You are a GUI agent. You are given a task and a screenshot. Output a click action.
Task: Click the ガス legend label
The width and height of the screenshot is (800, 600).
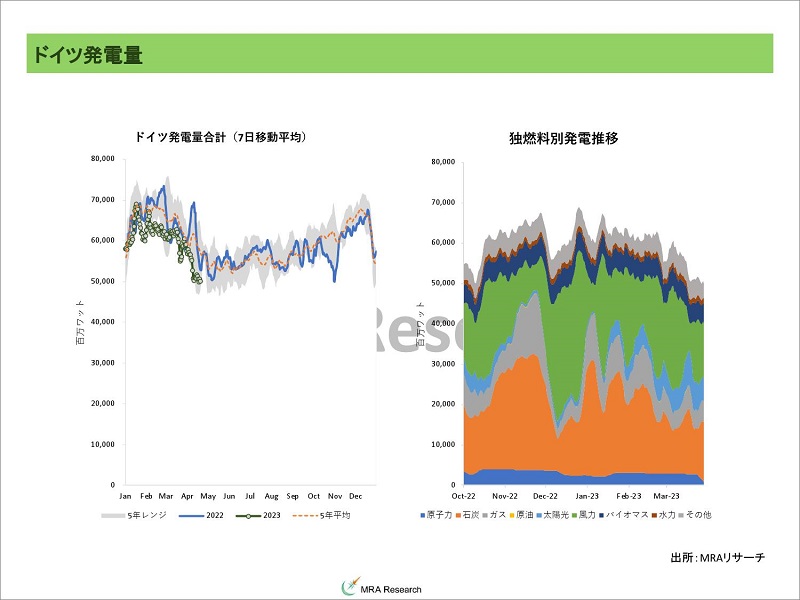point(497,515)
